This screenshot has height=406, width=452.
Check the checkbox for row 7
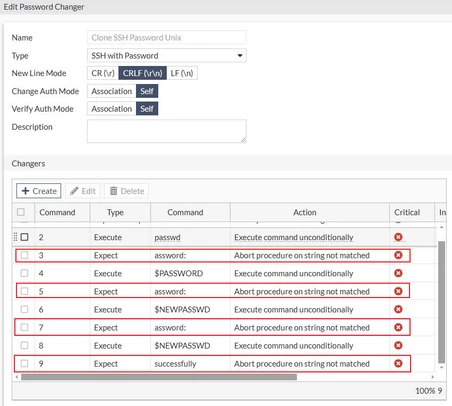(x=24, y=327)
